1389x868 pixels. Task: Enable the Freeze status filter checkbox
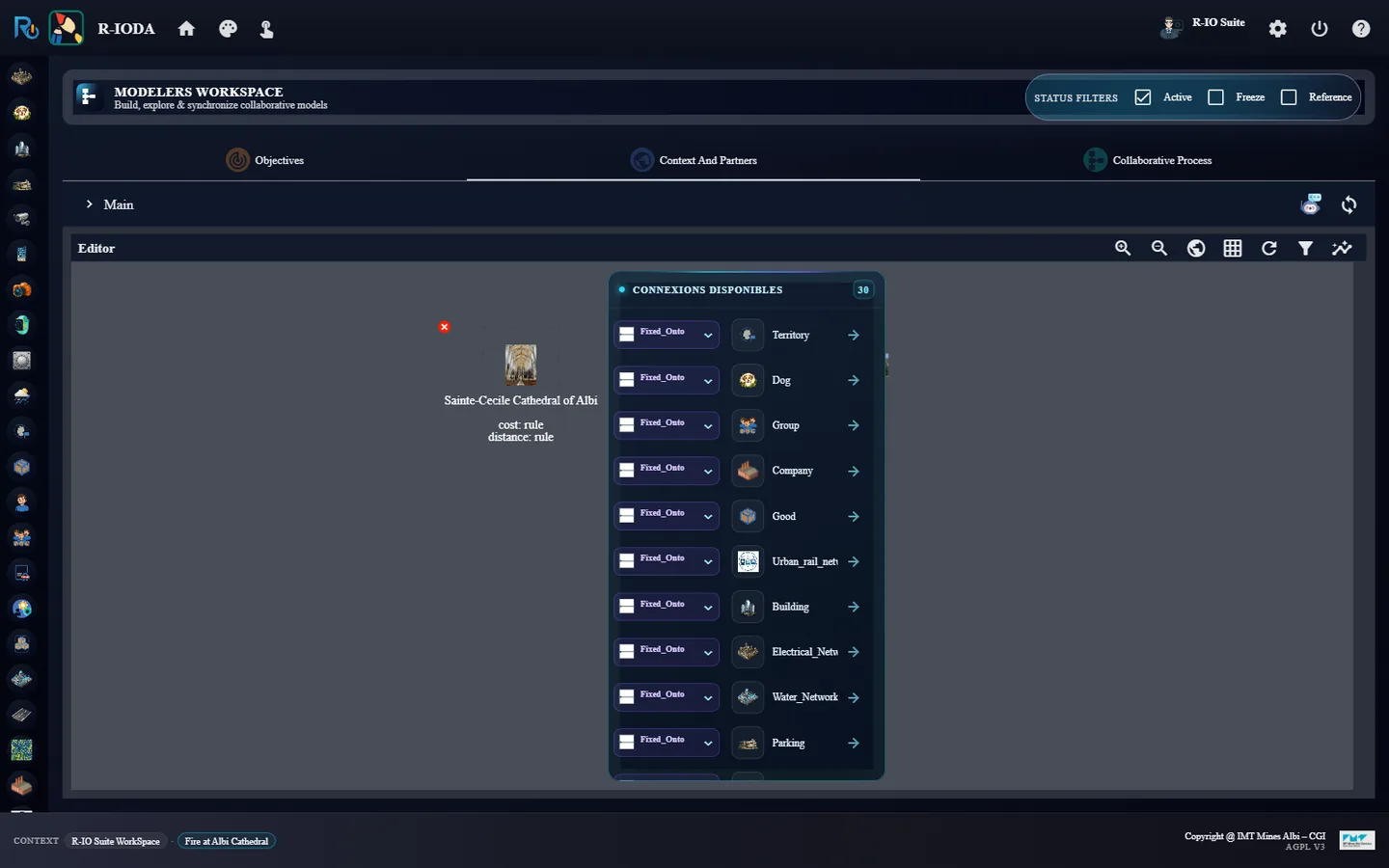tap(1215, 97)
